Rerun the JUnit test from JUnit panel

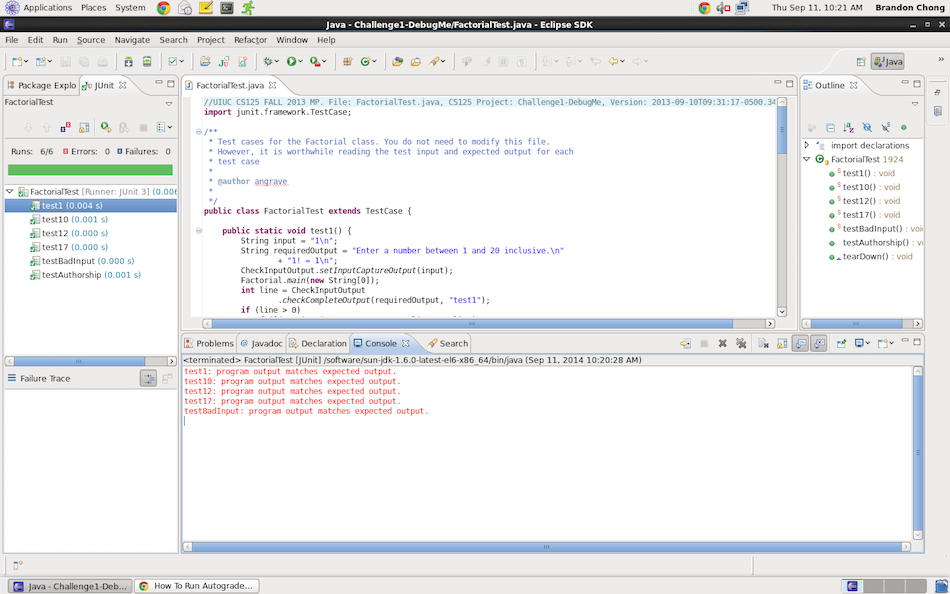tap(105, 127)
